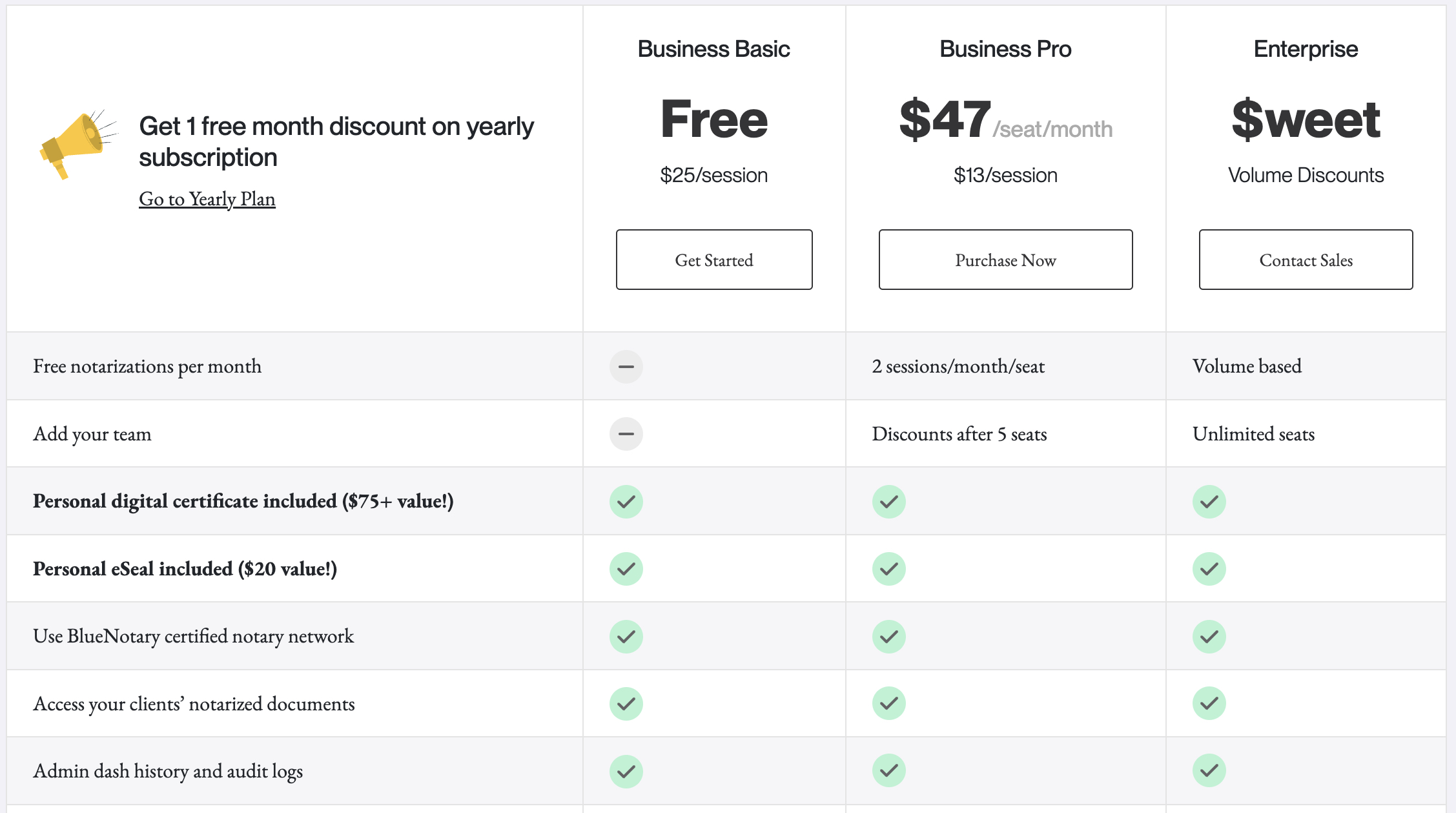Click the Business Basic checkmark for Personal digital certificate
This screenshot has height=813, width=1456.
point(626,501)
